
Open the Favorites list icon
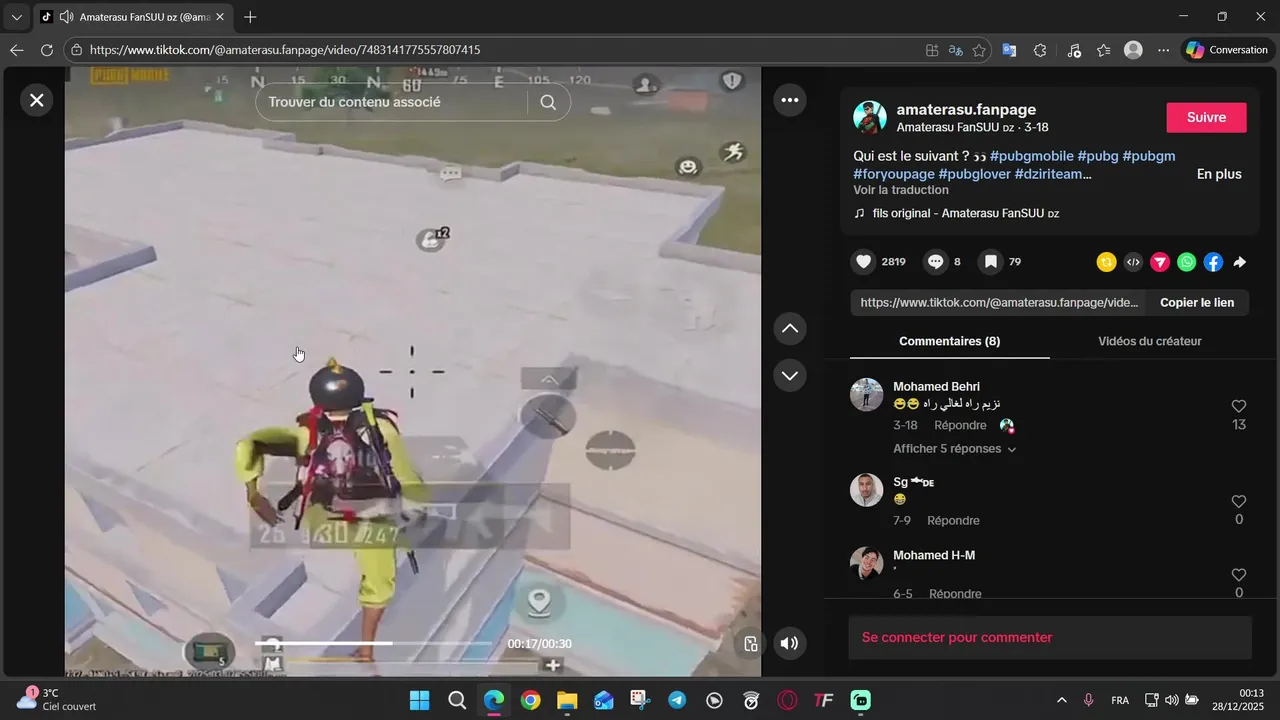pyautogui.click(x=1103, y=50)
